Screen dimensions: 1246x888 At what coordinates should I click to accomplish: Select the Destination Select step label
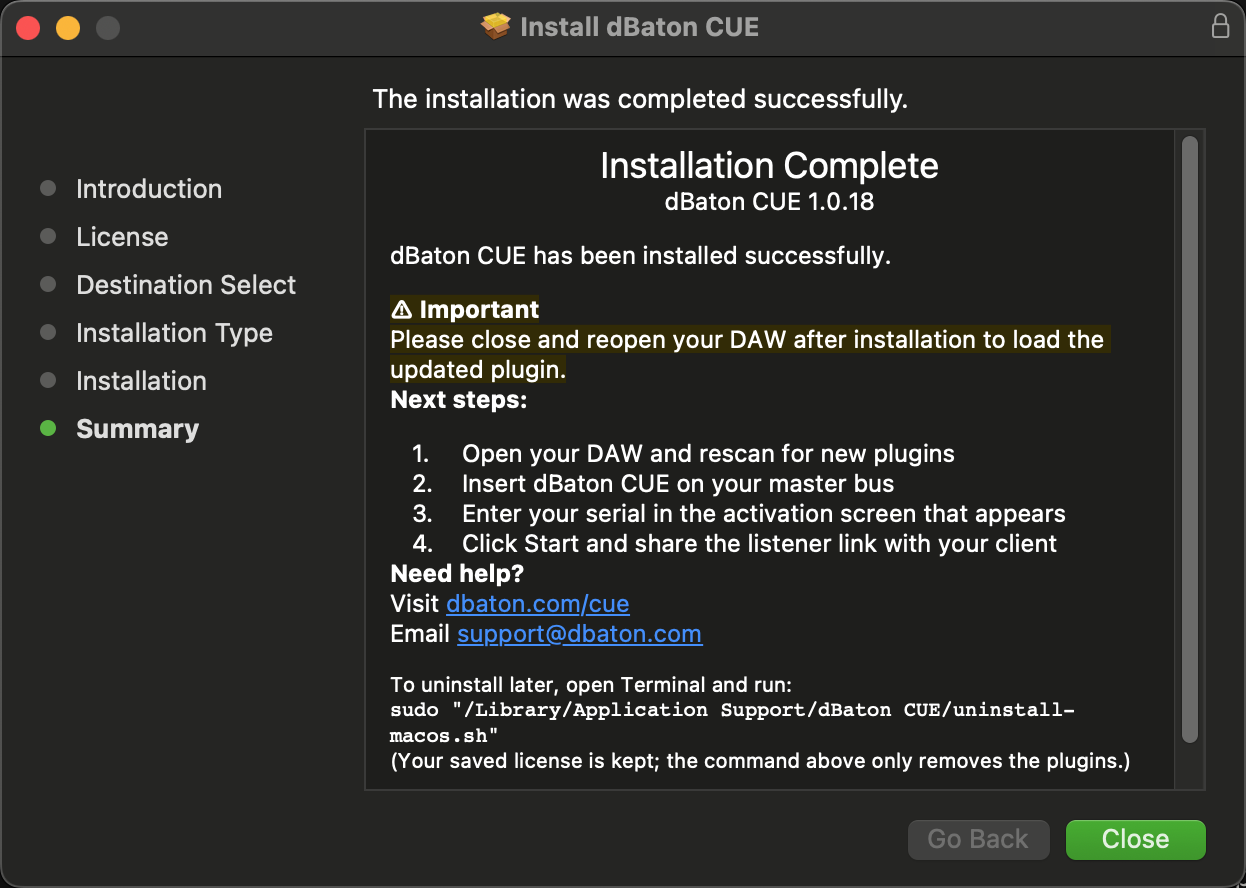[186, 285]
